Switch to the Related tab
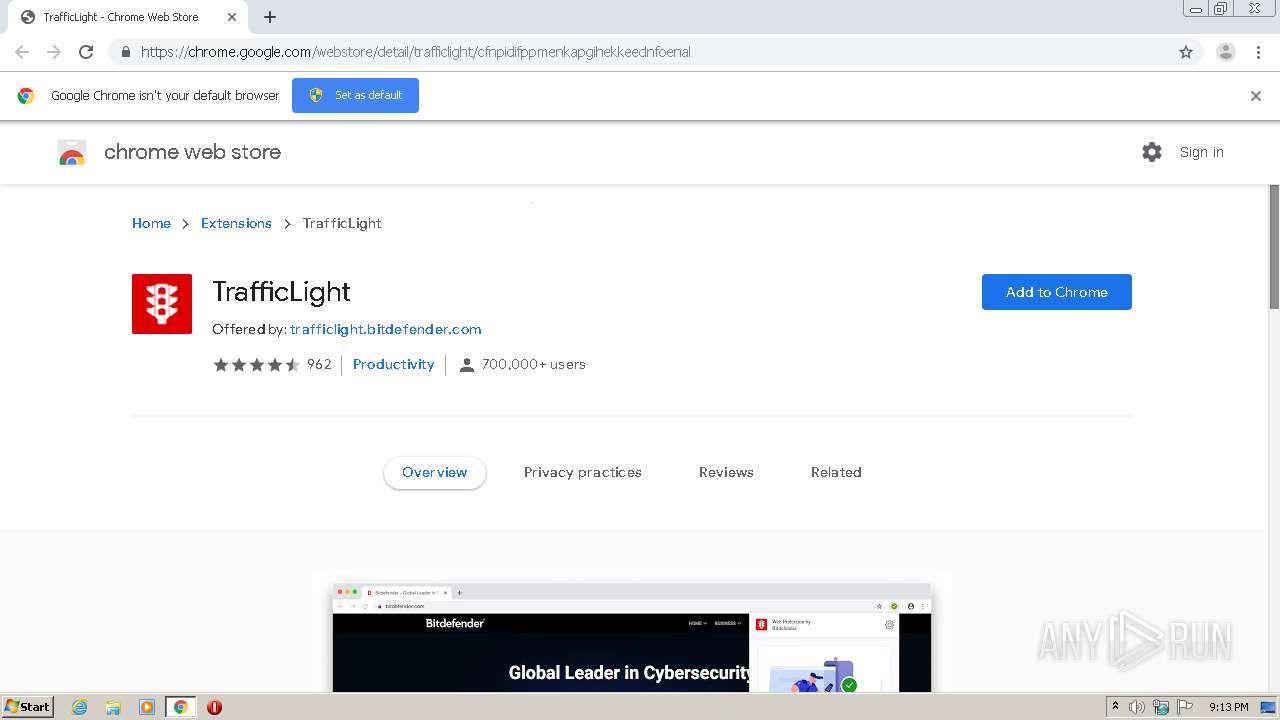The width and height of the screenshot is (1280, 720). [x=836, y=472]
